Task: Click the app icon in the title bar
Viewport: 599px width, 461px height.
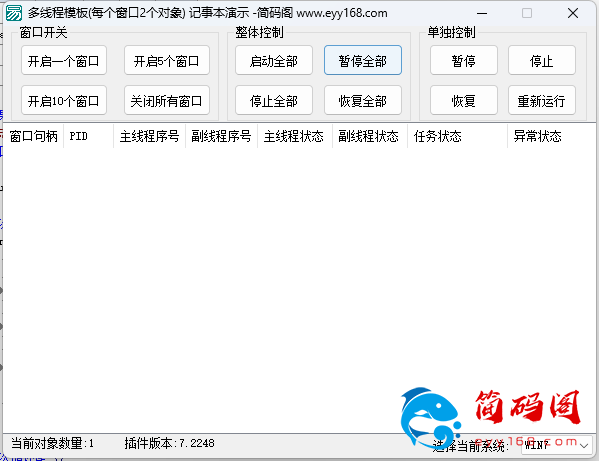Action: (x=14, y=13)
